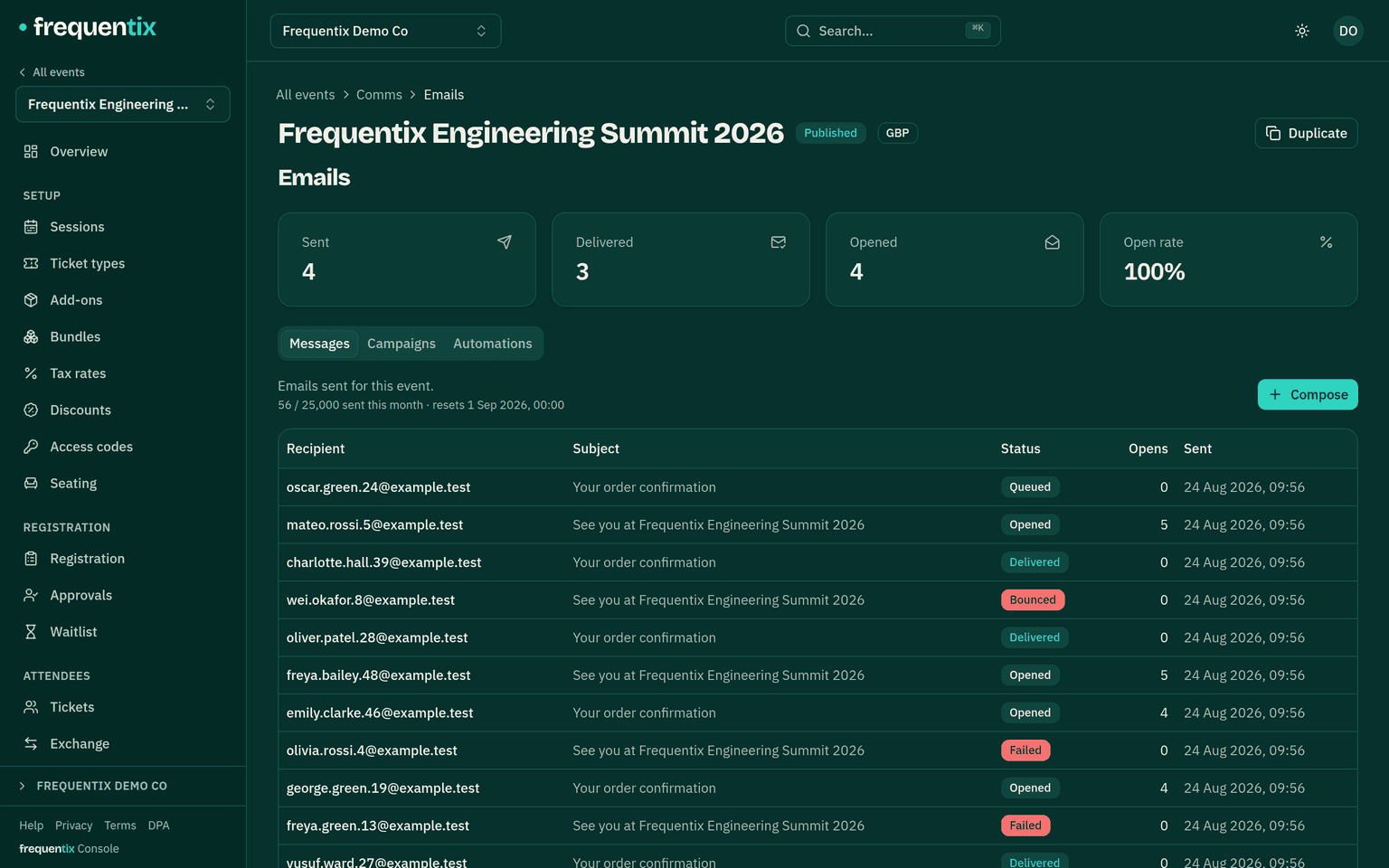Click the Ticket types ticket icon
Viewport: 1389px width, 868px height.
coord(31,263)
